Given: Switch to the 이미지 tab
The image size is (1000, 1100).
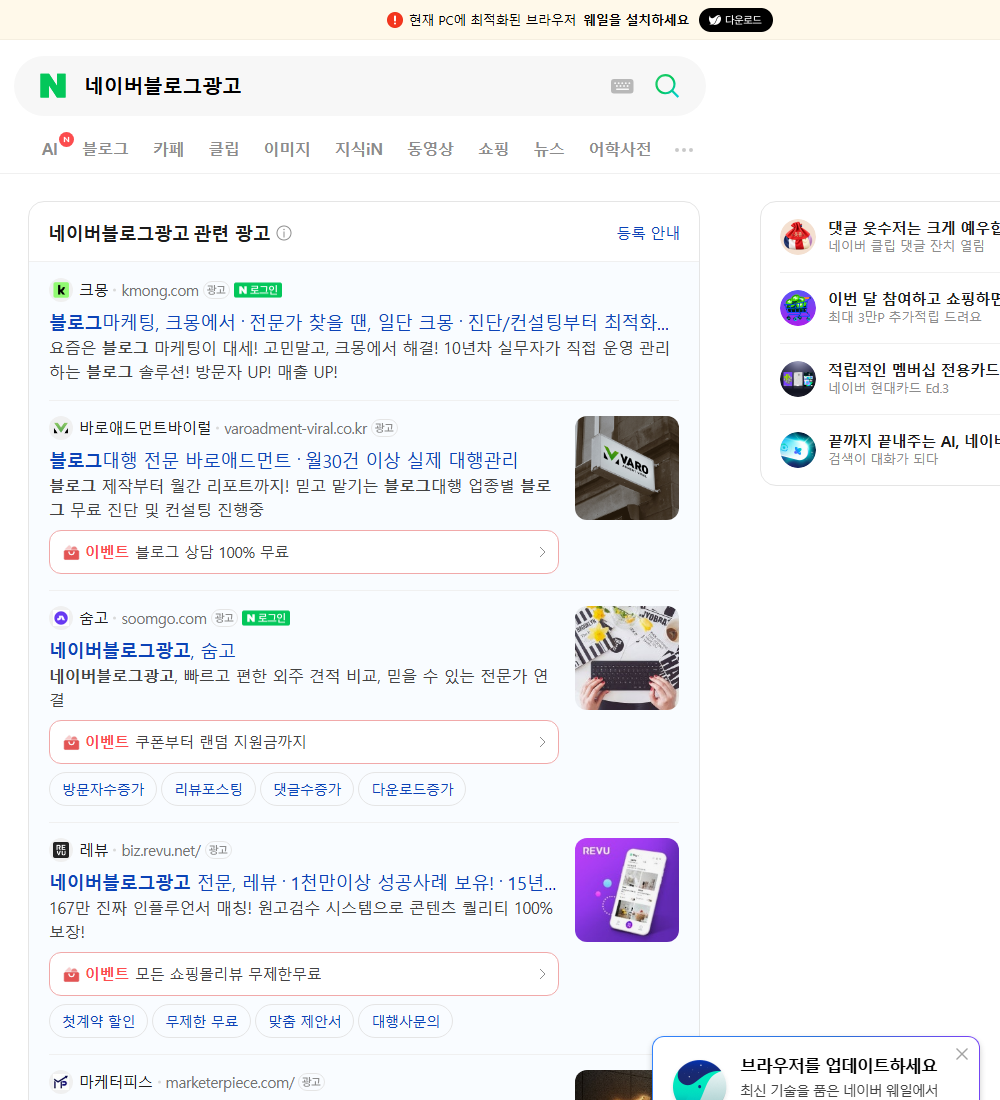Looking at the screenshot, I should click(x=287, y=149).
